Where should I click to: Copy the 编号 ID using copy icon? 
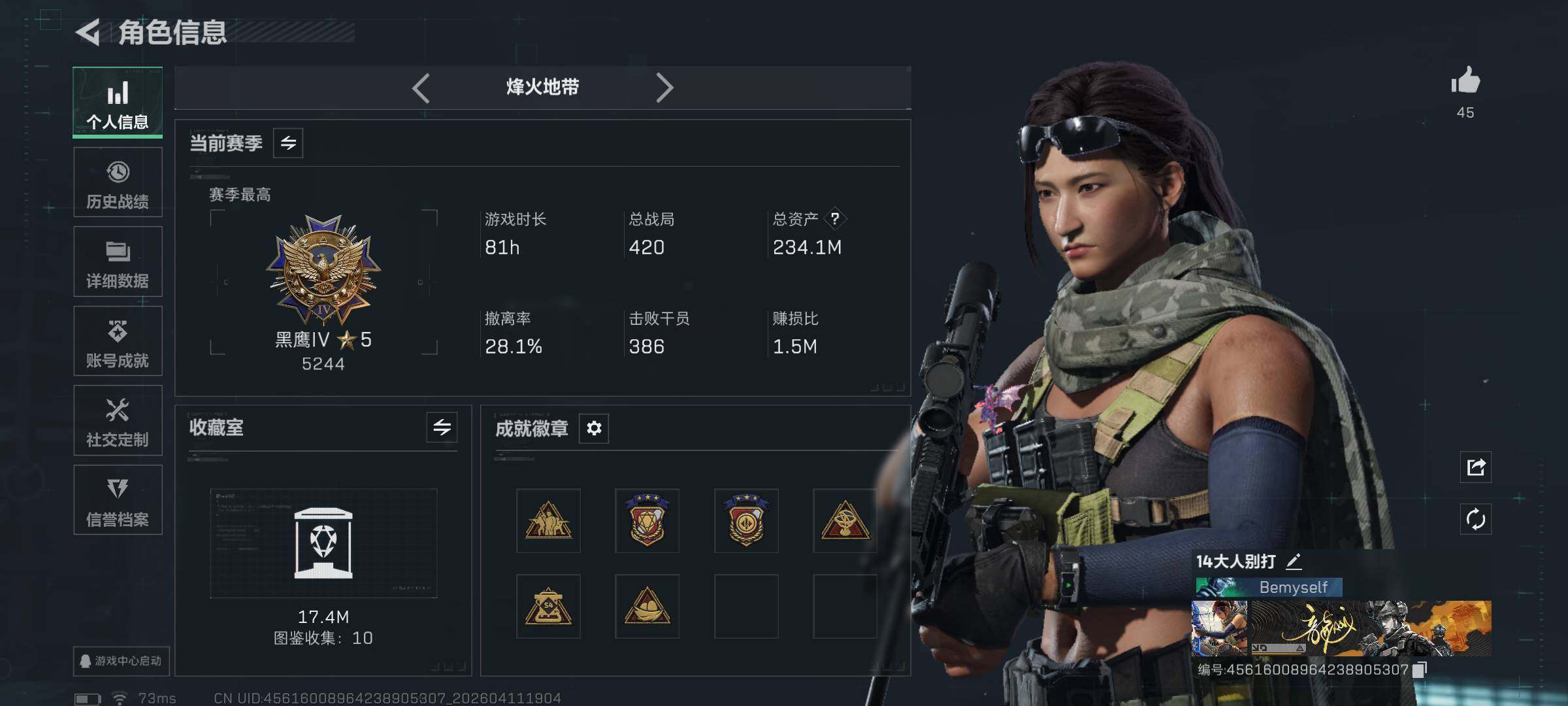(1420, 669)
